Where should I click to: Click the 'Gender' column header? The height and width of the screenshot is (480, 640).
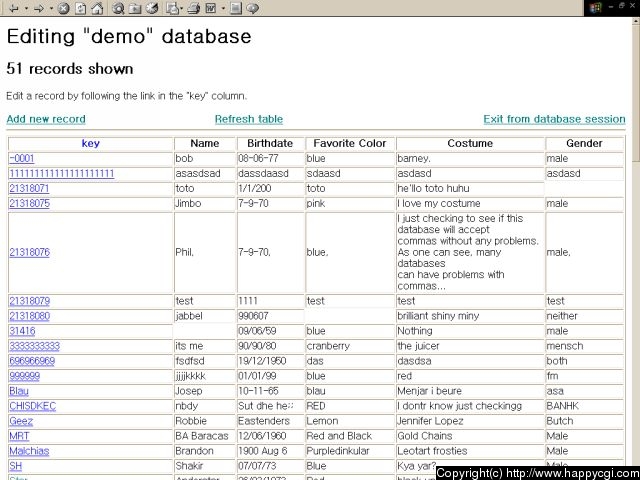(x=584, y=143)
